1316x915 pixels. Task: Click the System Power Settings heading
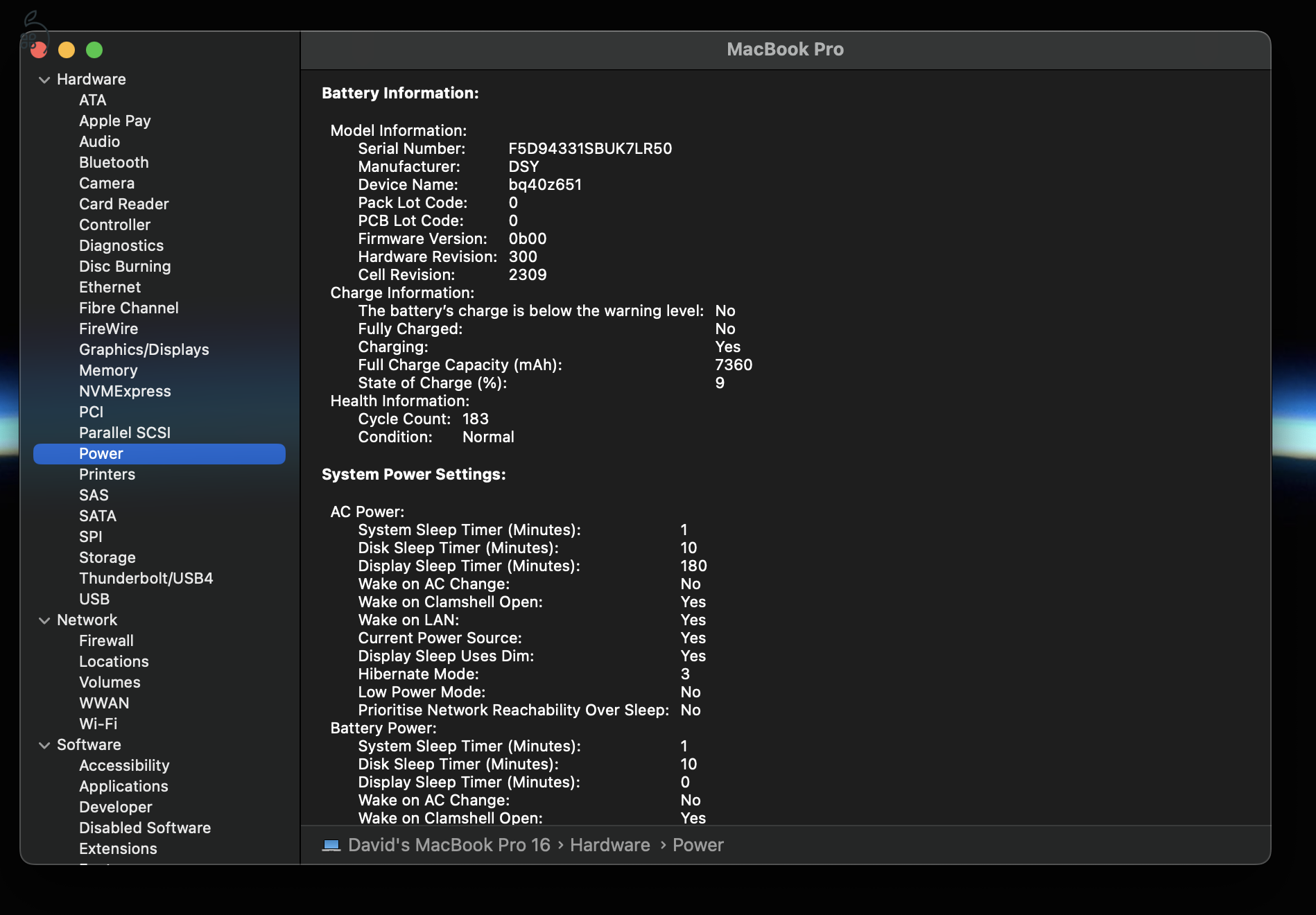click(x=413, y=474)
